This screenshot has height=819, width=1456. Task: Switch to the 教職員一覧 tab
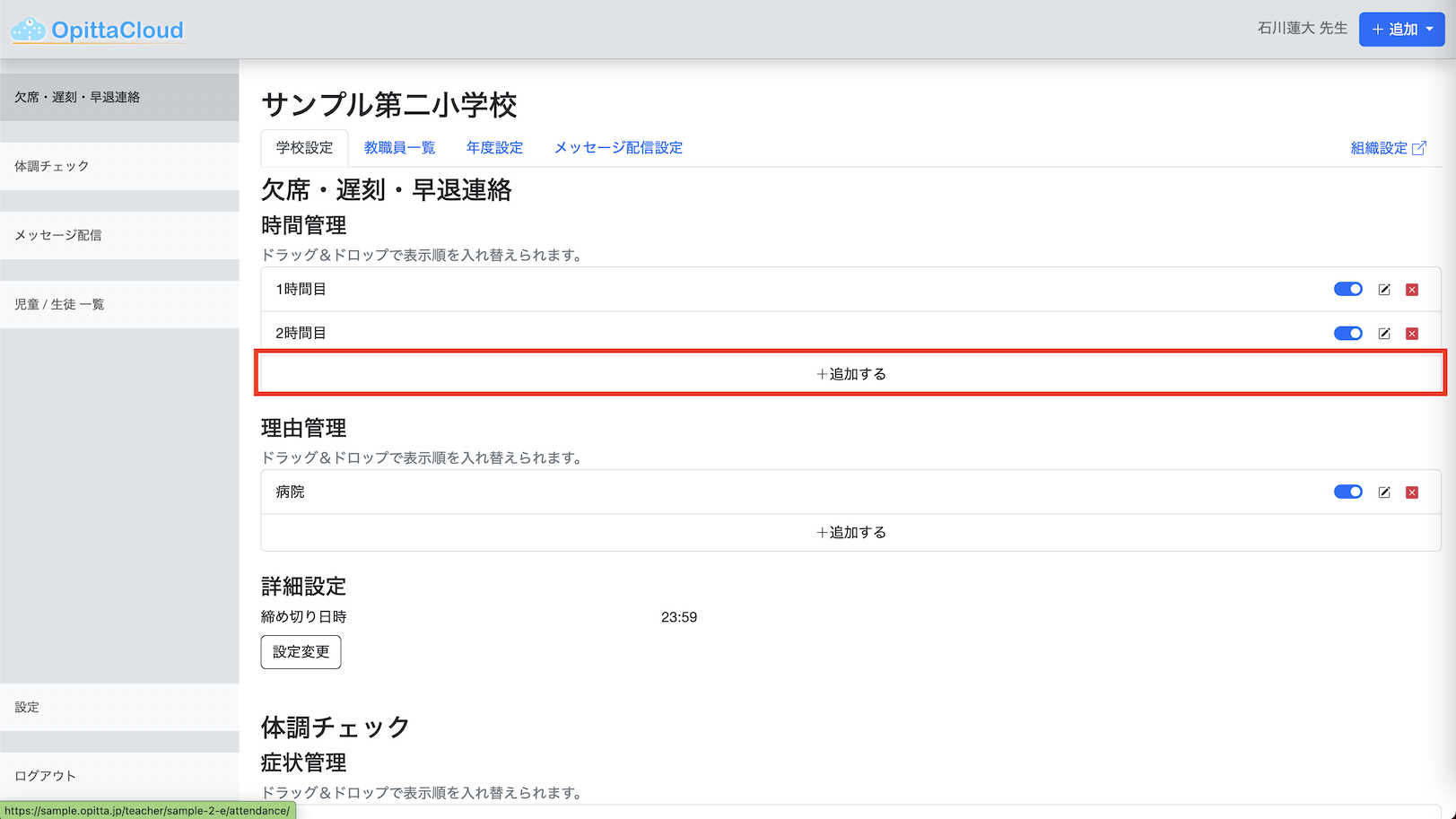[x=399, y=148]
